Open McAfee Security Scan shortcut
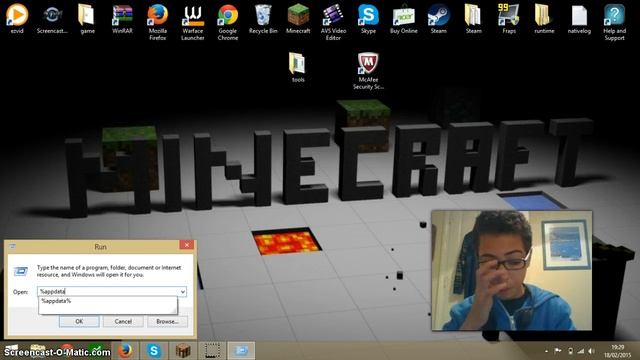Screen dimensions: 640x360 click(368, 71)
